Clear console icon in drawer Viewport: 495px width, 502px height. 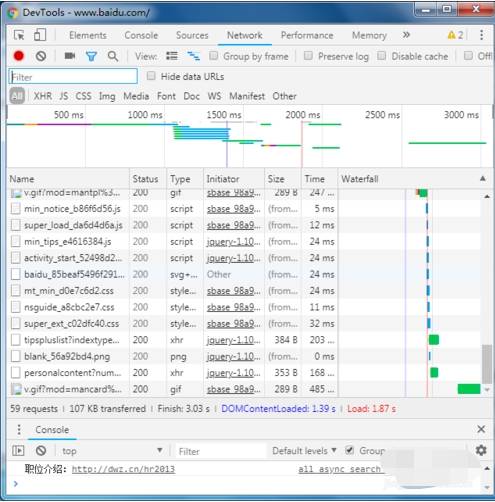(41, 451)
